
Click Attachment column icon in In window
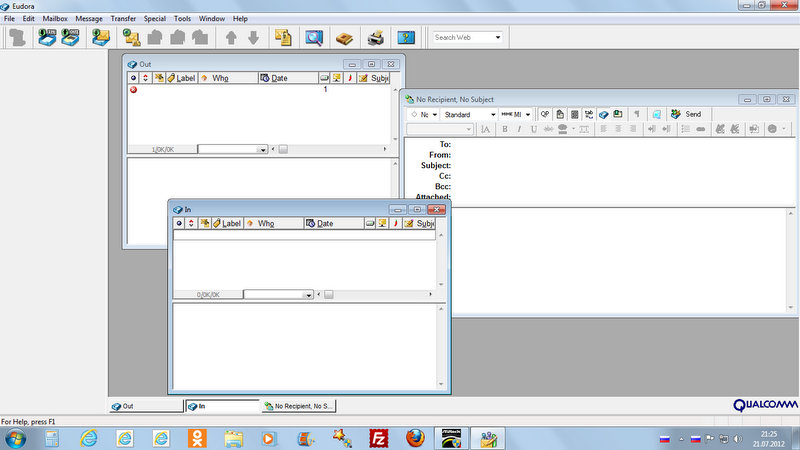click(x=205, y=223)
